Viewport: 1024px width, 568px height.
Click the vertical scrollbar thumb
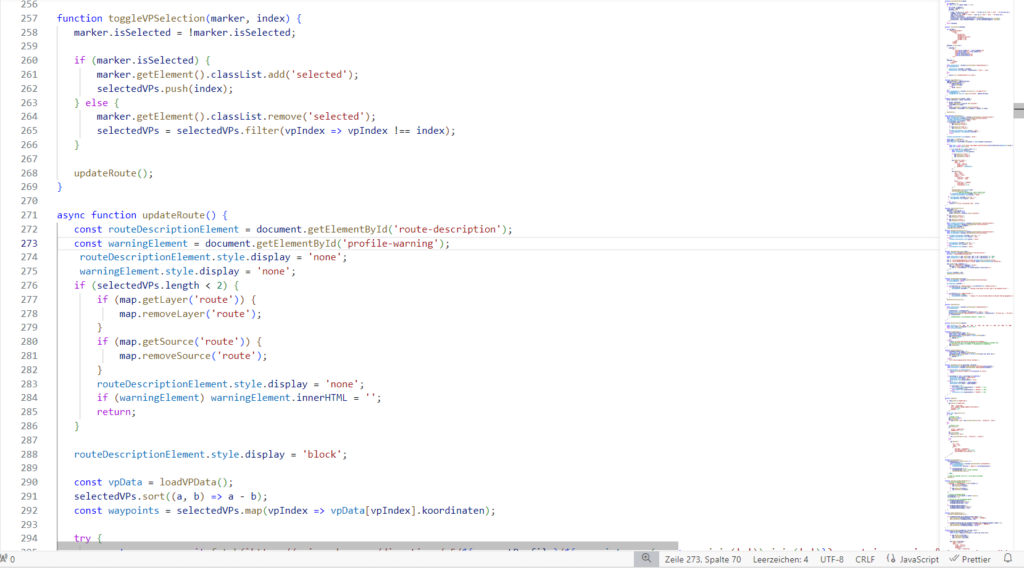[1018, 109]
